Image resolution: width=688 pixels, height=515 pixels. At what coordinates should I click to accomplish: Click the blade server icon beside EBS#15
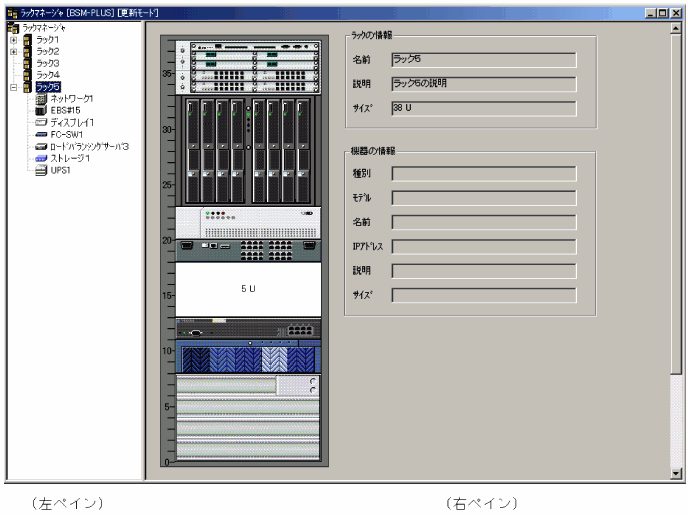coord(40,110)
